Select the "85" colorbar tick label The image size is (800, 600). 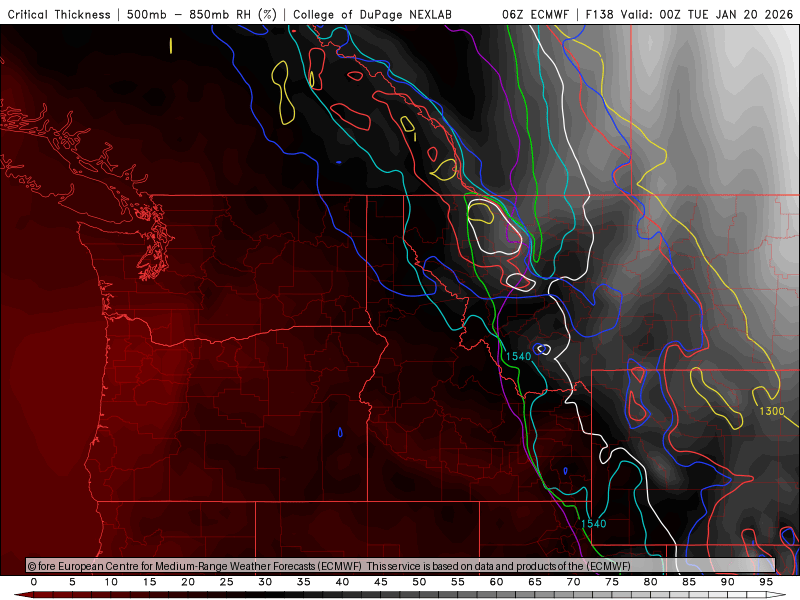pyautogui.click(x=689, y=582)
